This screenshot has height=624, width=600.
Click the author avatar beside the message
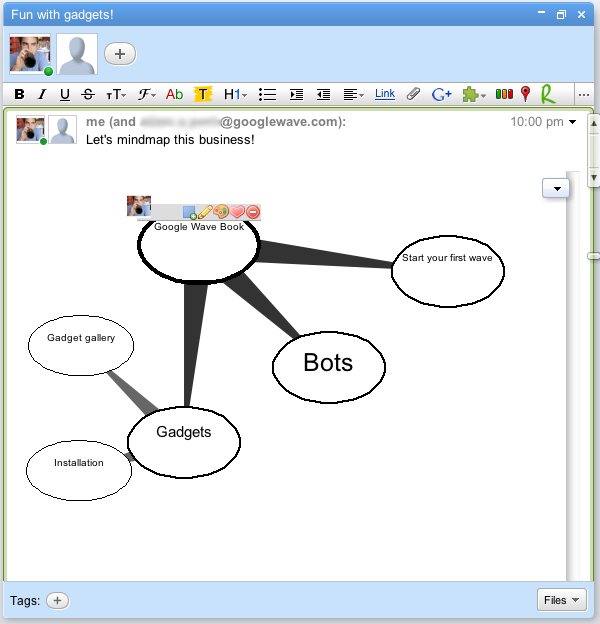pyautogui.click(x=30, y=129)
